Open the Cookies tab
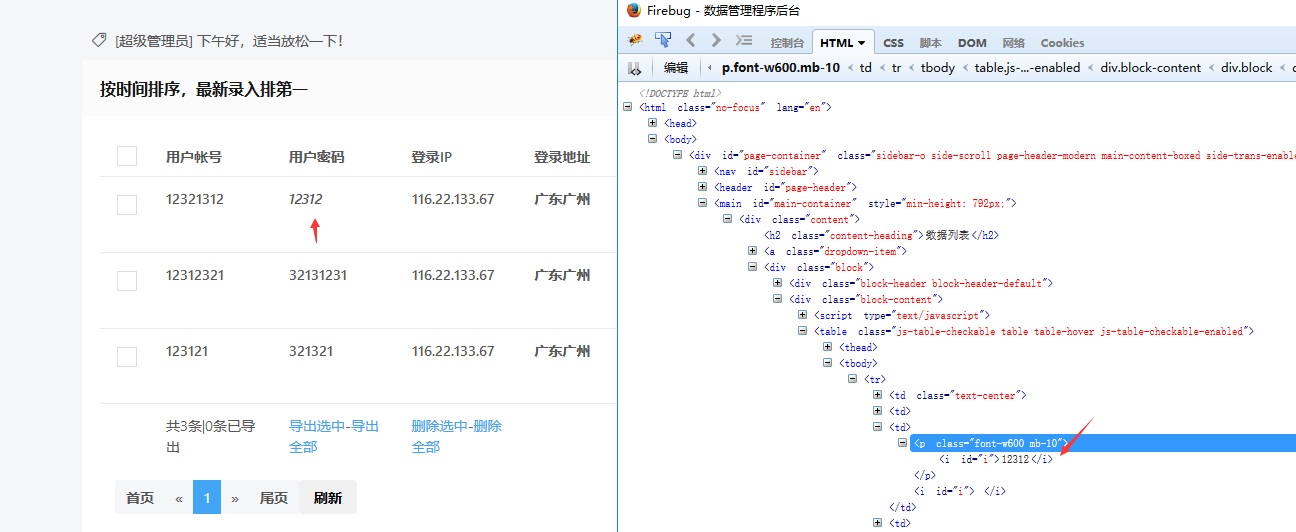 pyautogui.click(x=1062, y=43)
